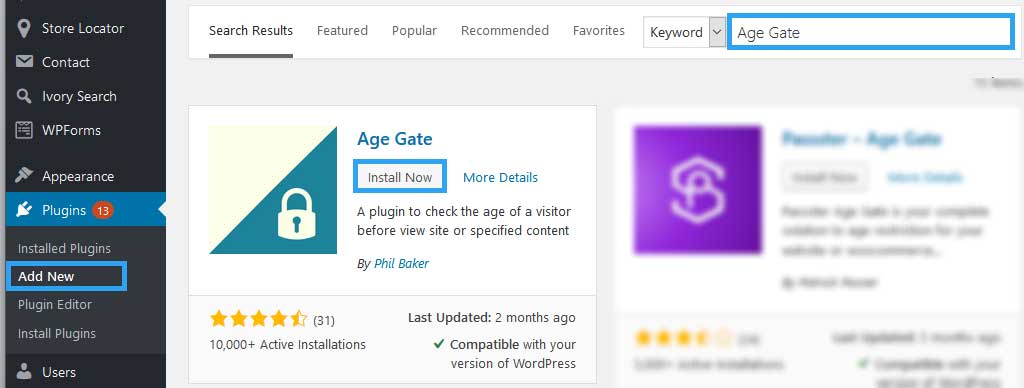Open the Age Gate padlock thumbnail
The image size is (1024, 388).
pyautogui.click(x=273, y=190)
